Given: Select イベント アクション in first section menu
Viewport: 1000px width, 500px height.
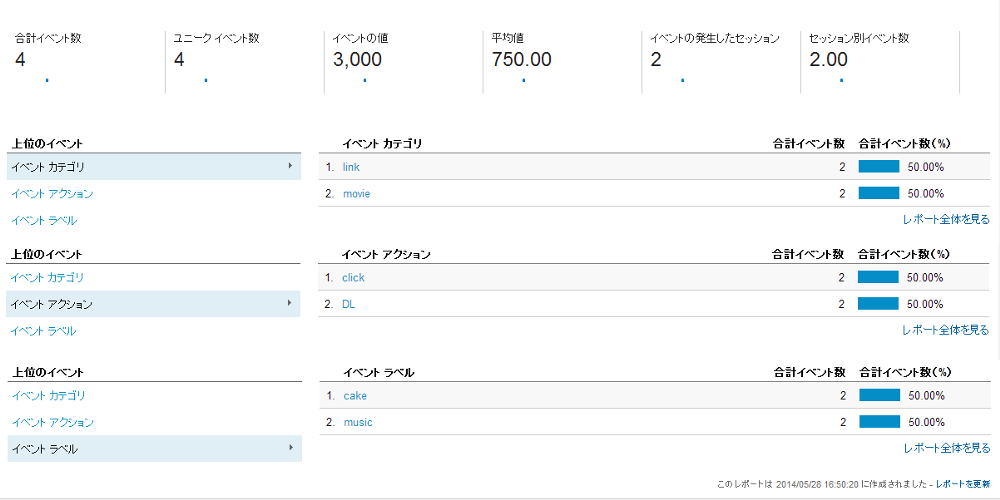Looking at the screenshot, I should 52,194.
